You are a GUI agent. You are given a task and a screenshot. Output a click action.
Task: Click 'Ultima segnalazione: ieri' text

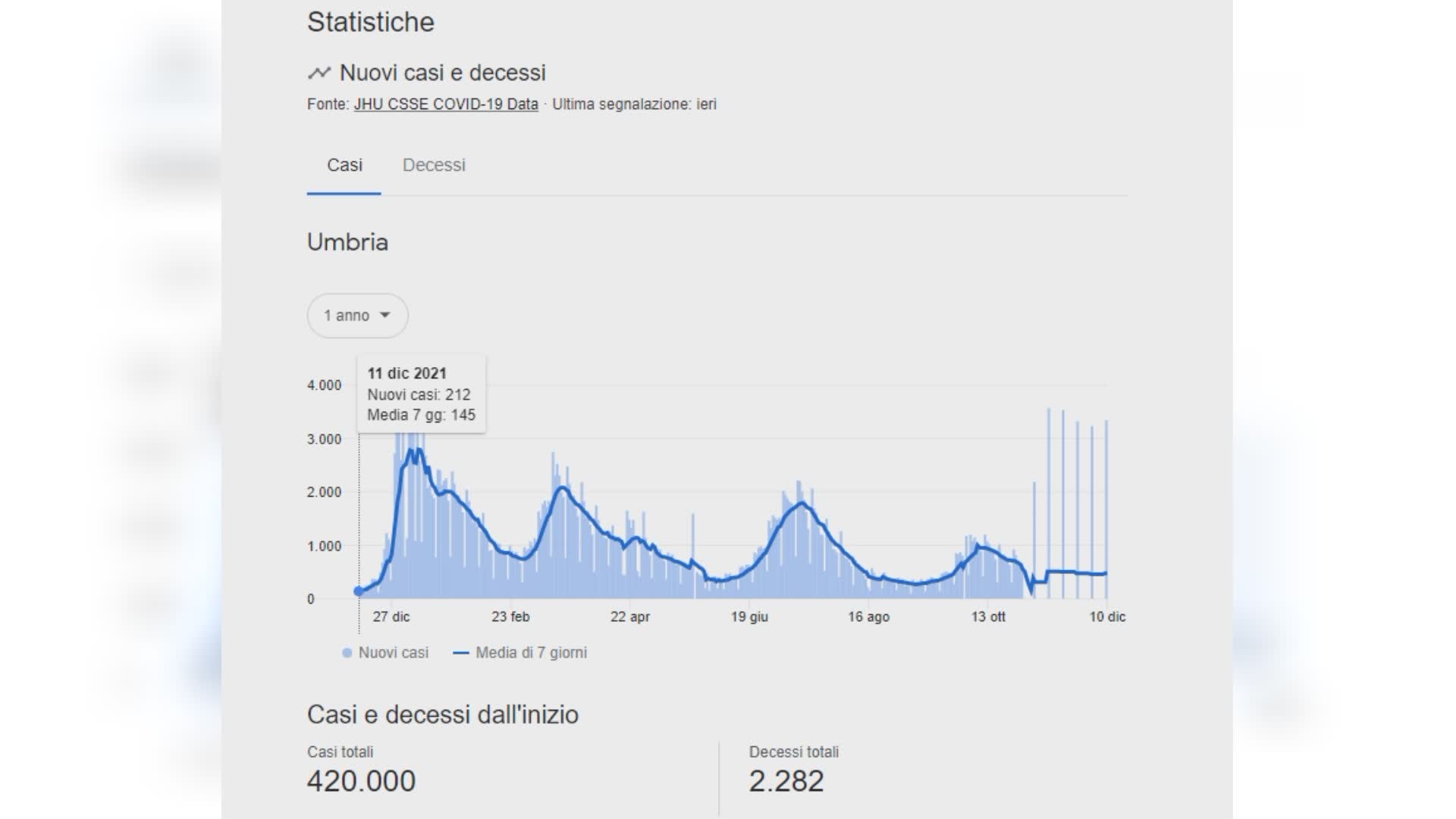pyautogui.click(x=634, y=104)
